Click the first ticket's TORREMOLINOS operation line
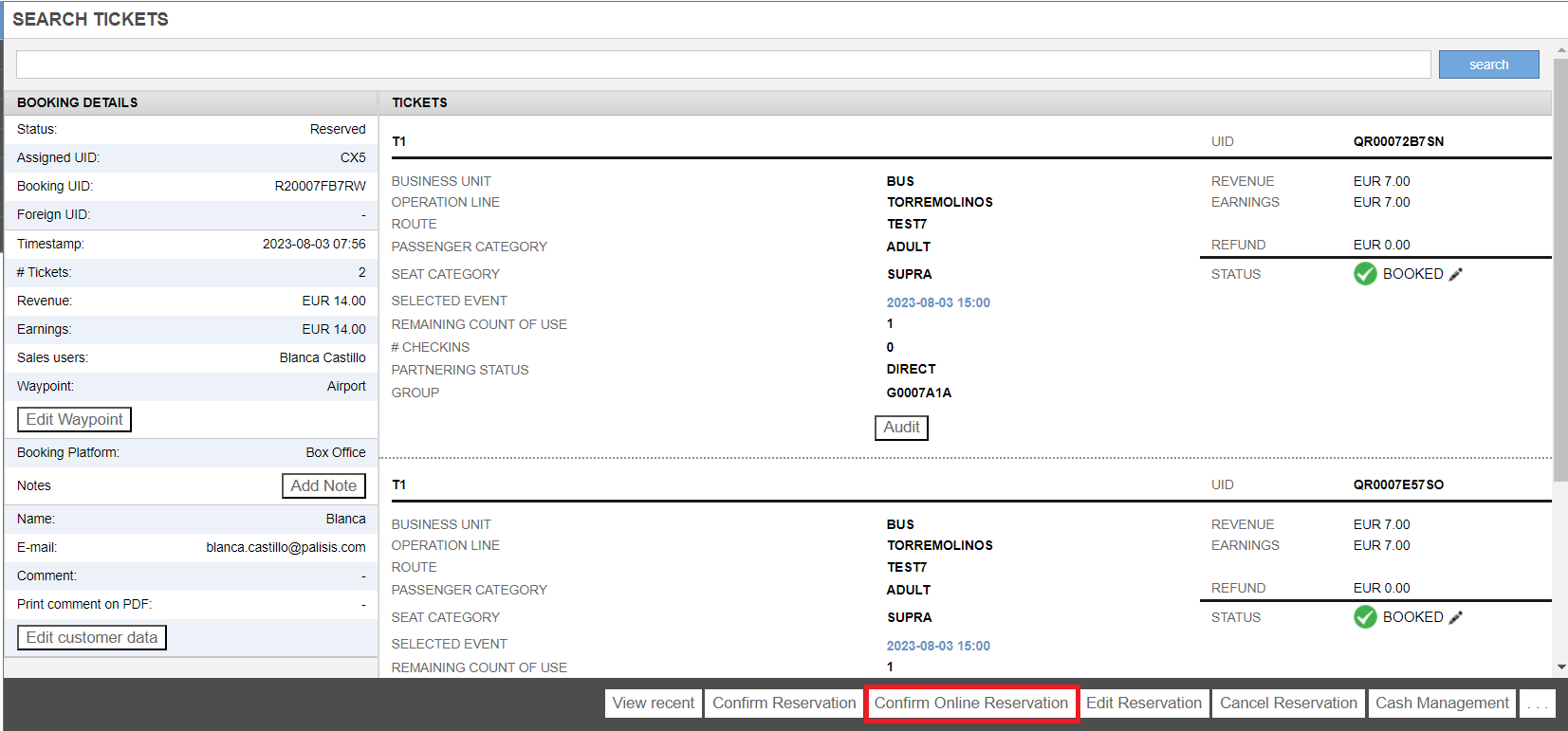1568x731 pixels. tap(940, 202)
